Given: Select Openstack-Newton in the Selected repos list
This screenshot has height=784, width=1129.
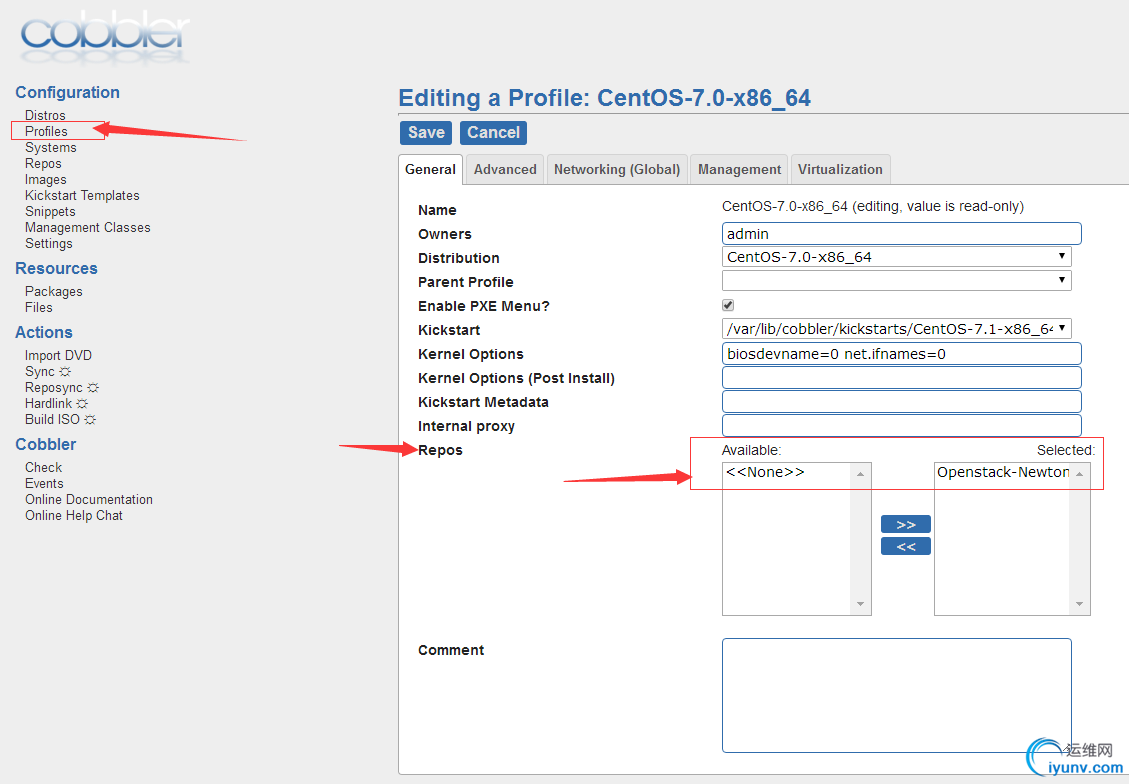Looking at the screenshot, I should click(1002, 473).
